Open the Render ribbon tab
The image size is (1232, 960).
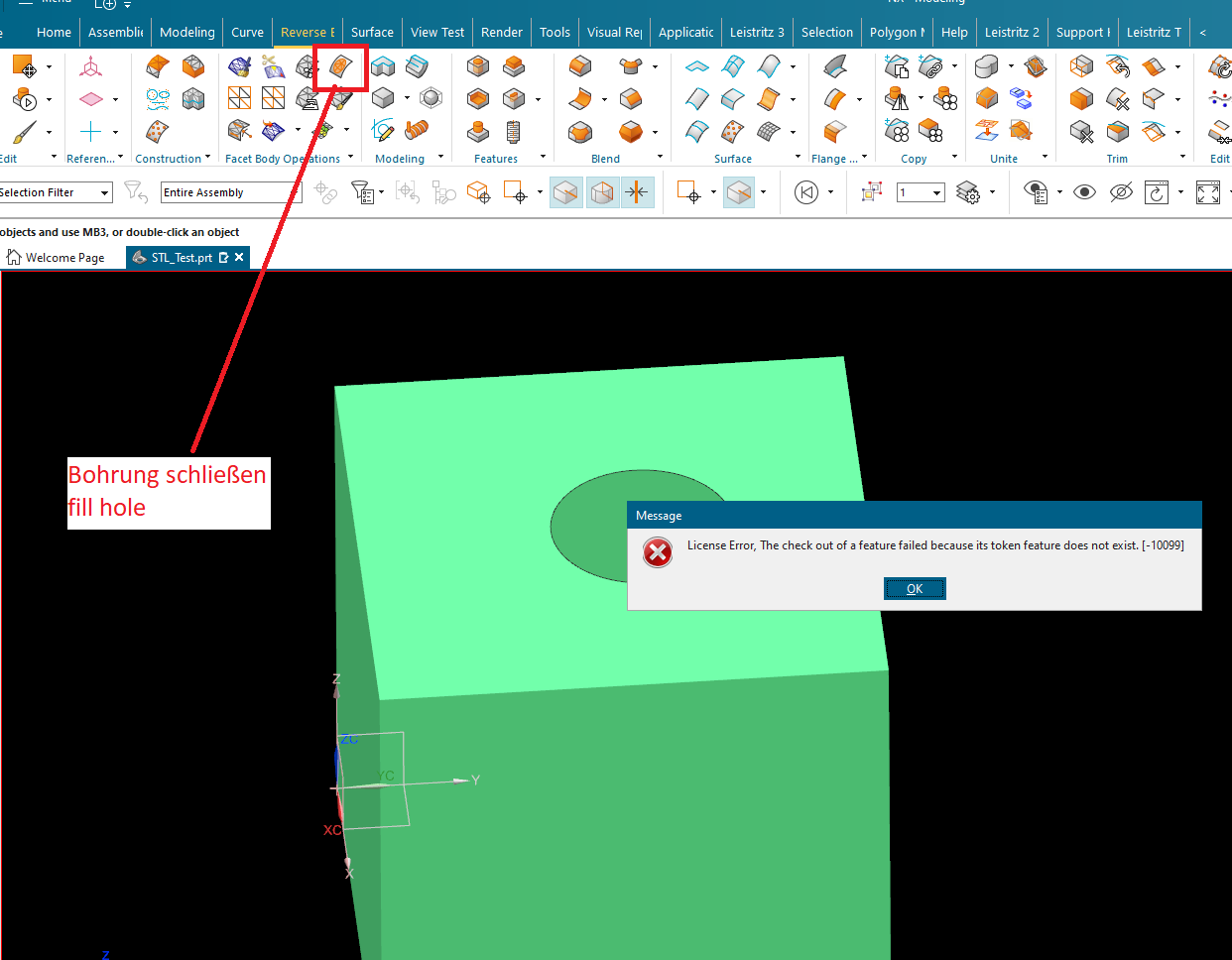[x=502, y=32]
